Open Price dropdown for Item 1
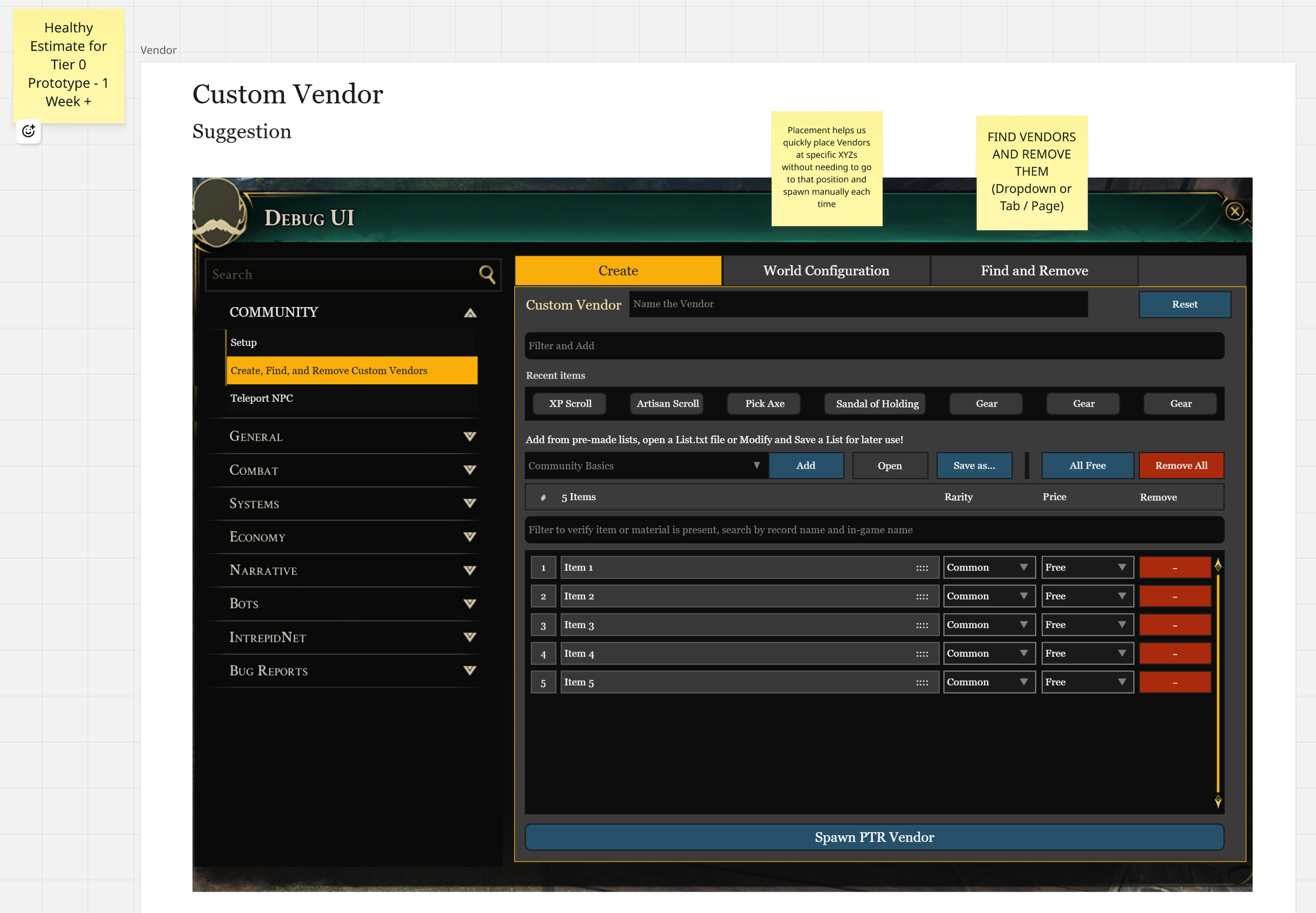This screenshot has width=1316, height=913. click(1086, 568)
